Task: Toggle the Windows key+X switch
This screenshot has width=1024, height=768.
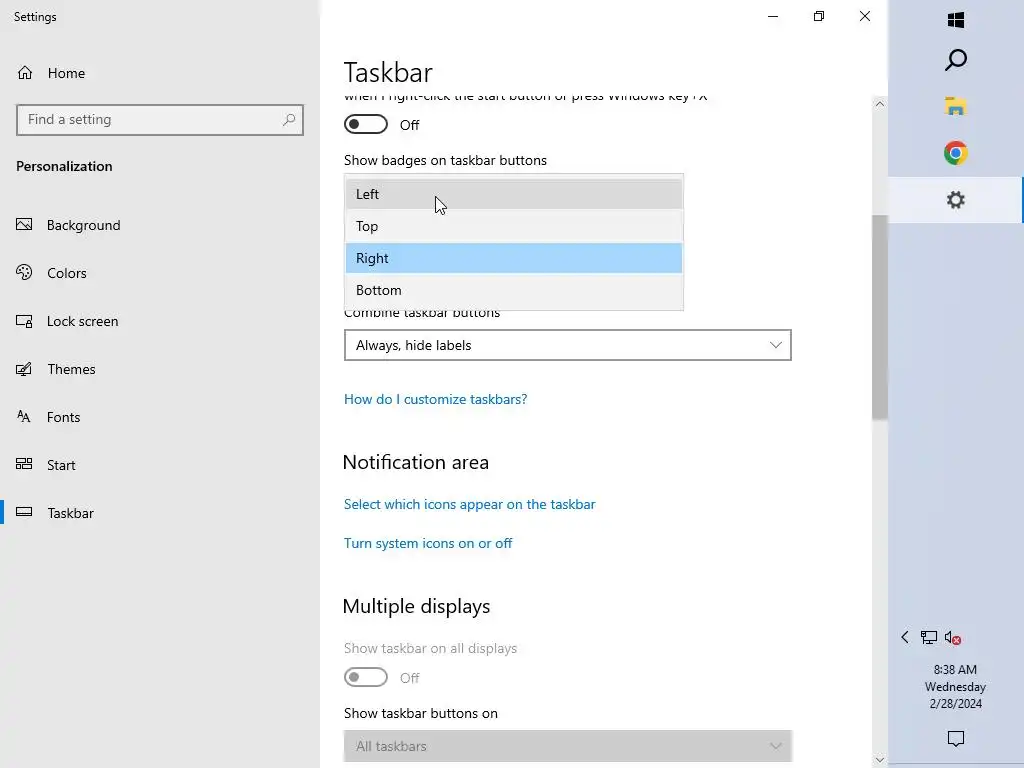Action: coord(366,125)
